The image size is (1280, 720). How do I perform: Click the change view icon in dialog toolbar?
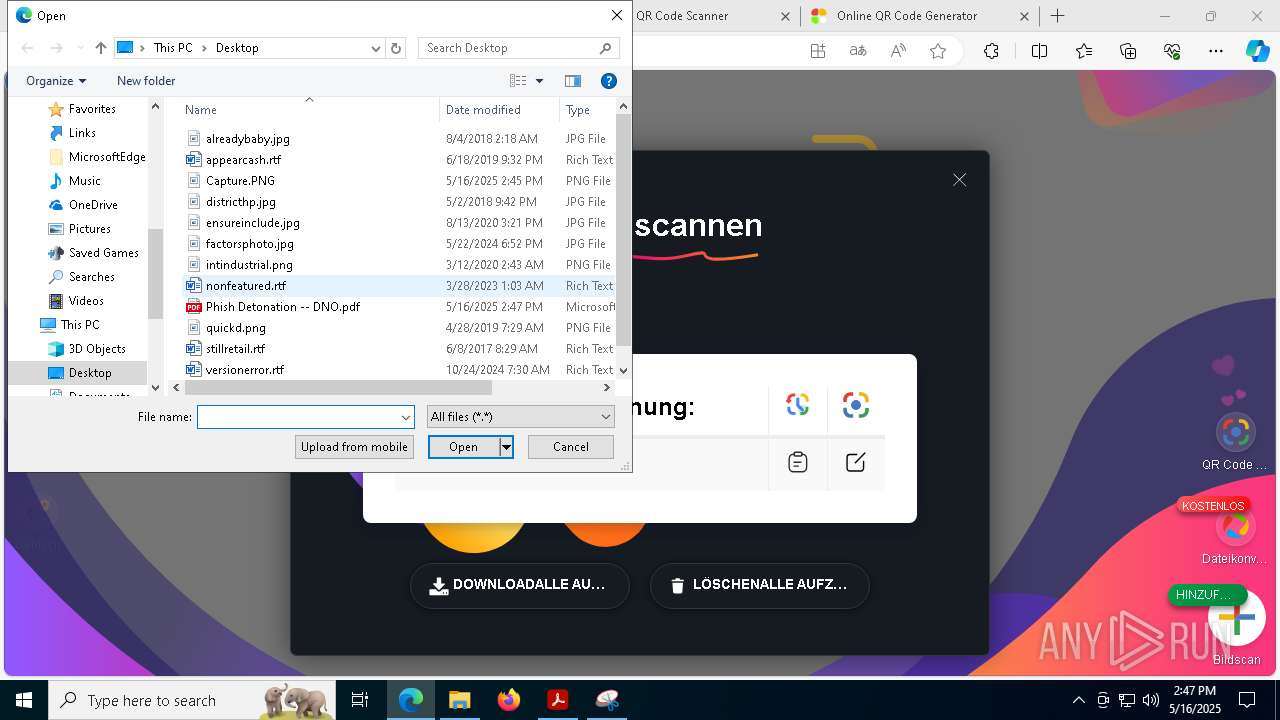518,81
